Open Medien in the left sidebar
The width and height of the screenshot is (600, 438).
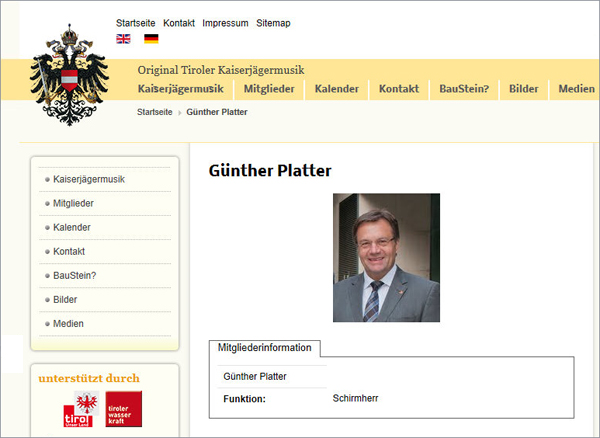(x=68, y=324)
